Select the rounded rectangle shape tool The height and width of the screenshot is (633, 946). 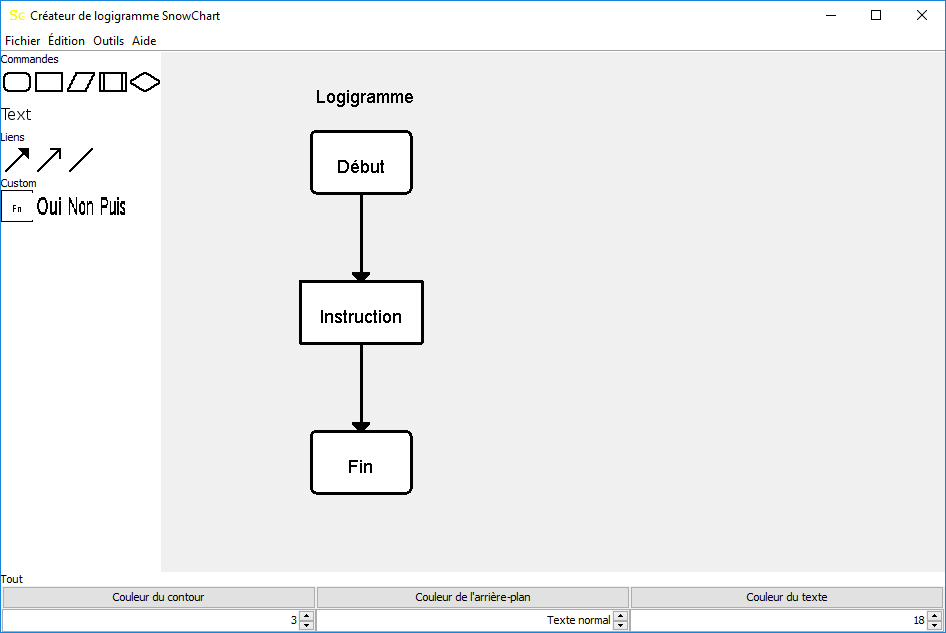(x=17, y=82)
